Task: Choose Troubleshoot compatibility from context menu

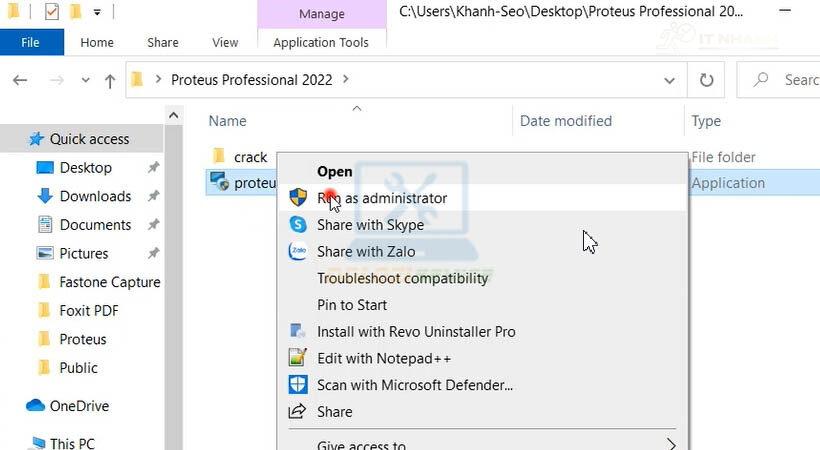Action: pyautogui.click(x=402, y=278)
